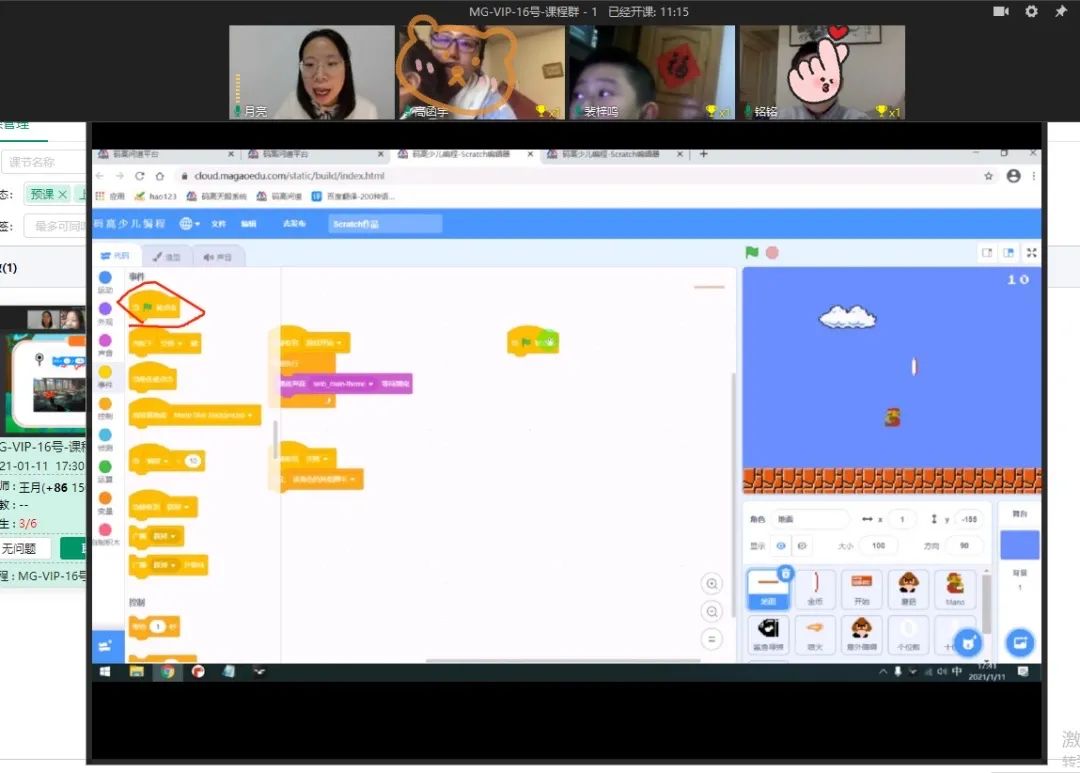Open the File menu in blue bar
Image resolution: width=1080 pixels, height=773 pixels.
pos(218,224)
